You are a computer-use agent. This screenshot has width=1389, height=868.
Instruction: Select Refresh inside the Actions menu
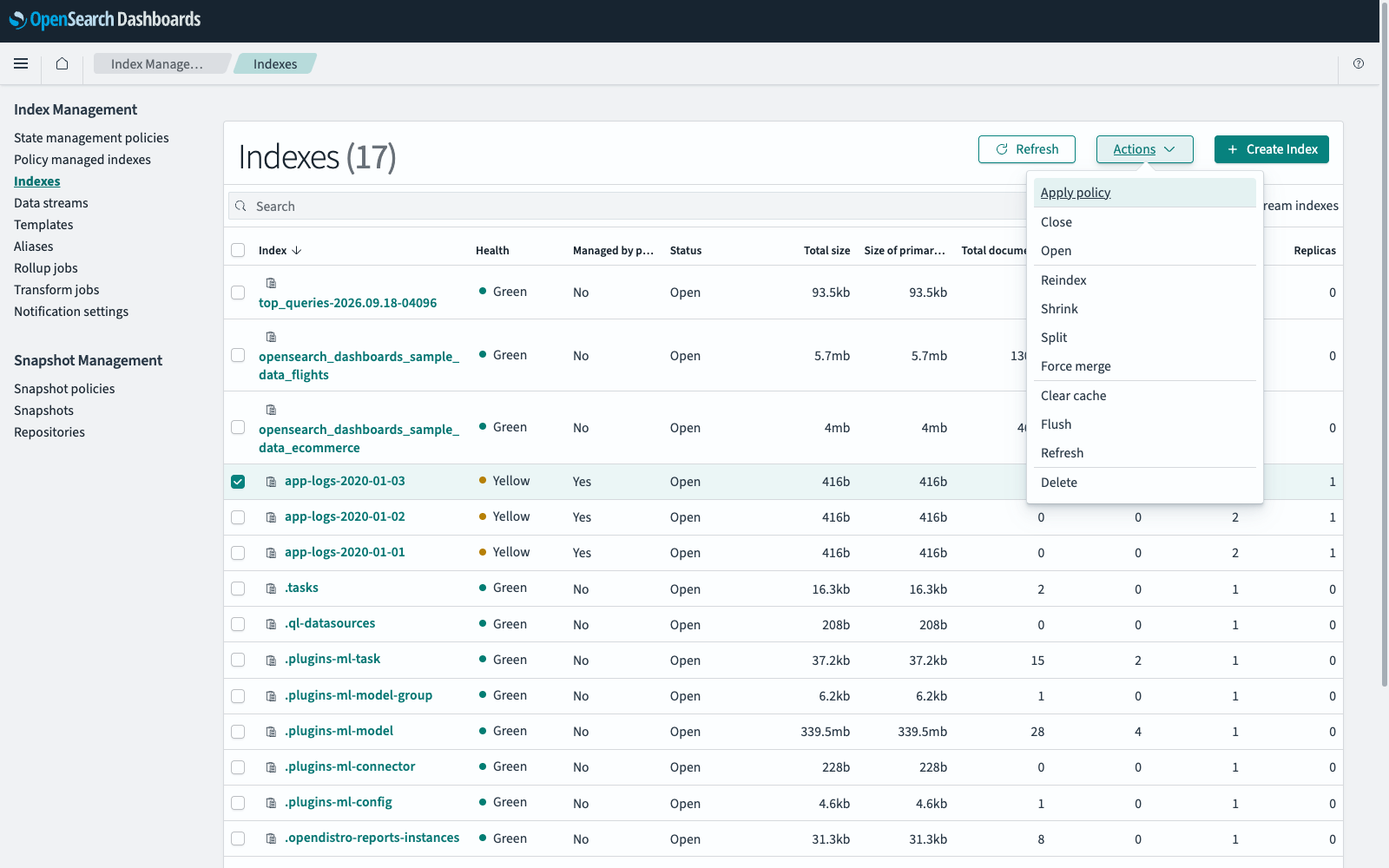pyautogui.click(x=1144, y=453)
